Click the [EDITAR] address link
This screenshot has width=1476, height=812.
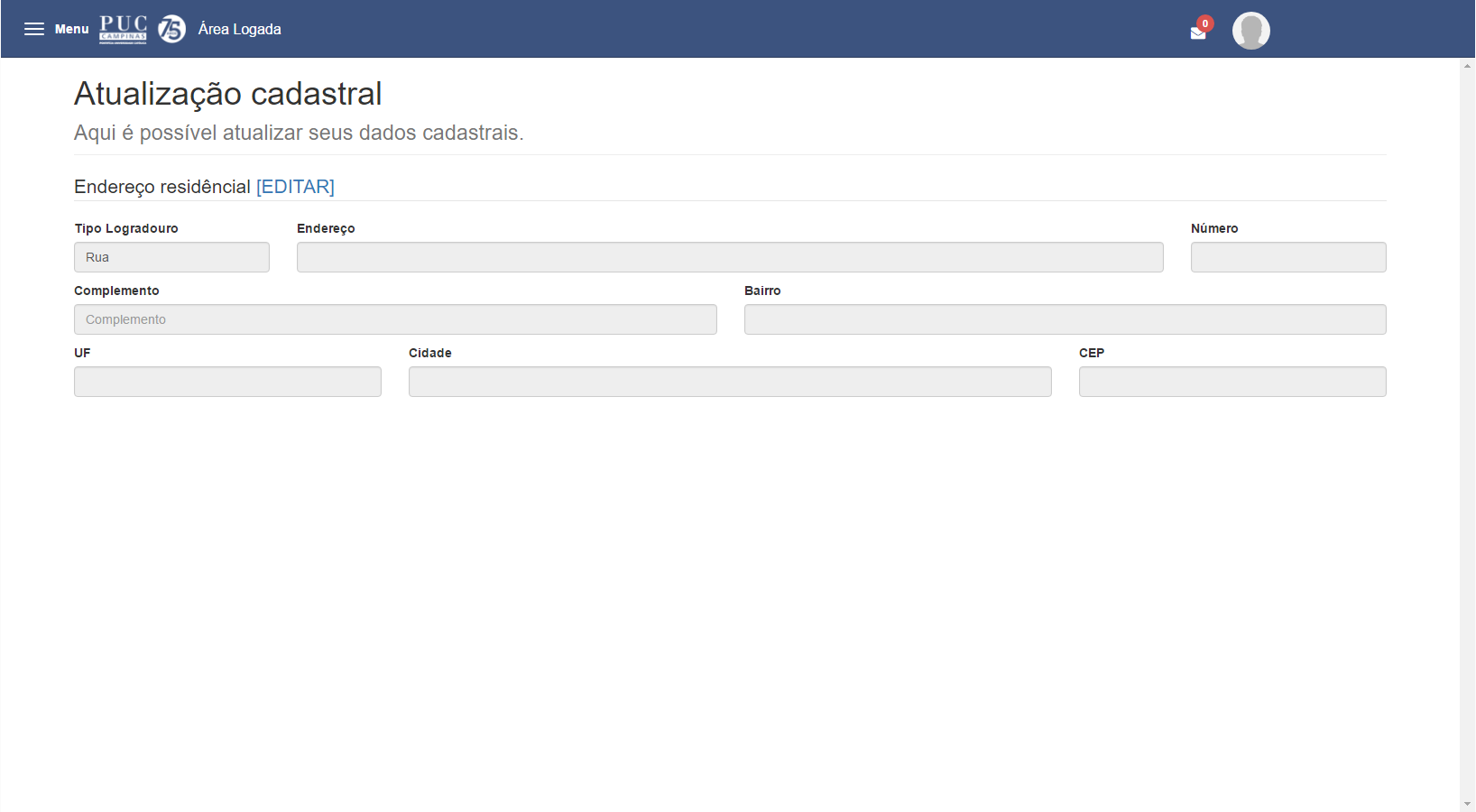click(295, 187)
